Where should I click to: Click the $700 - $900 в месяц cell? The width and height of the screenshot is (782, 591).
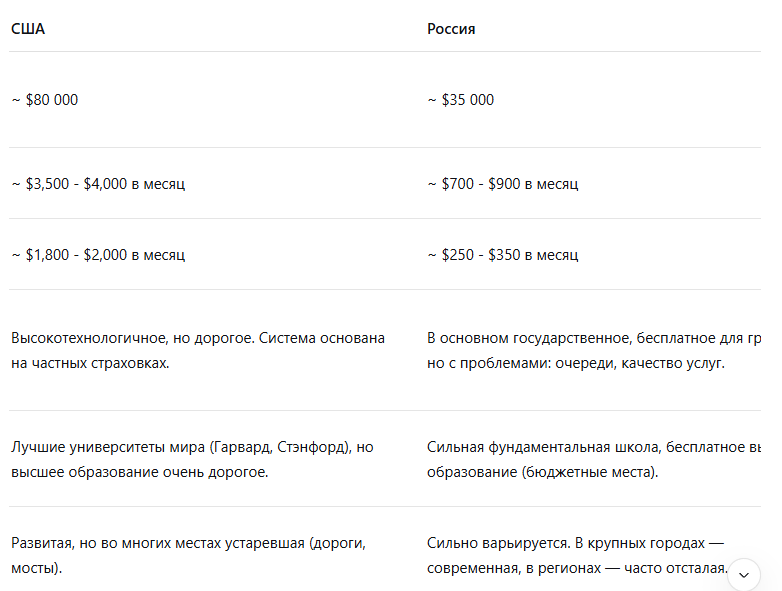(x=503, y=184)
